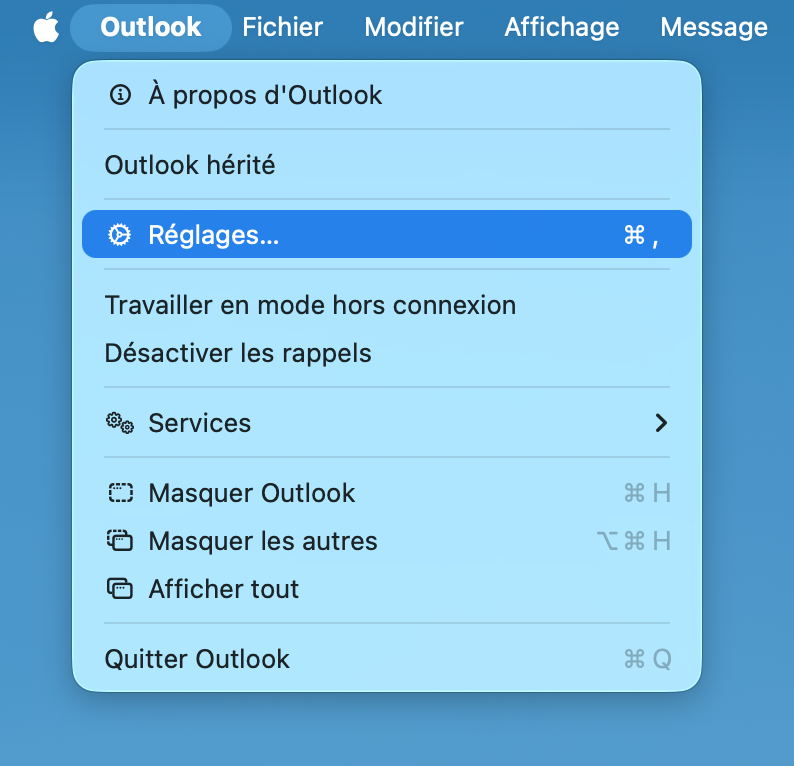Screen dimensions: 794x766
Task: Click the Masquer les autres label
Action: coord(263,540)
